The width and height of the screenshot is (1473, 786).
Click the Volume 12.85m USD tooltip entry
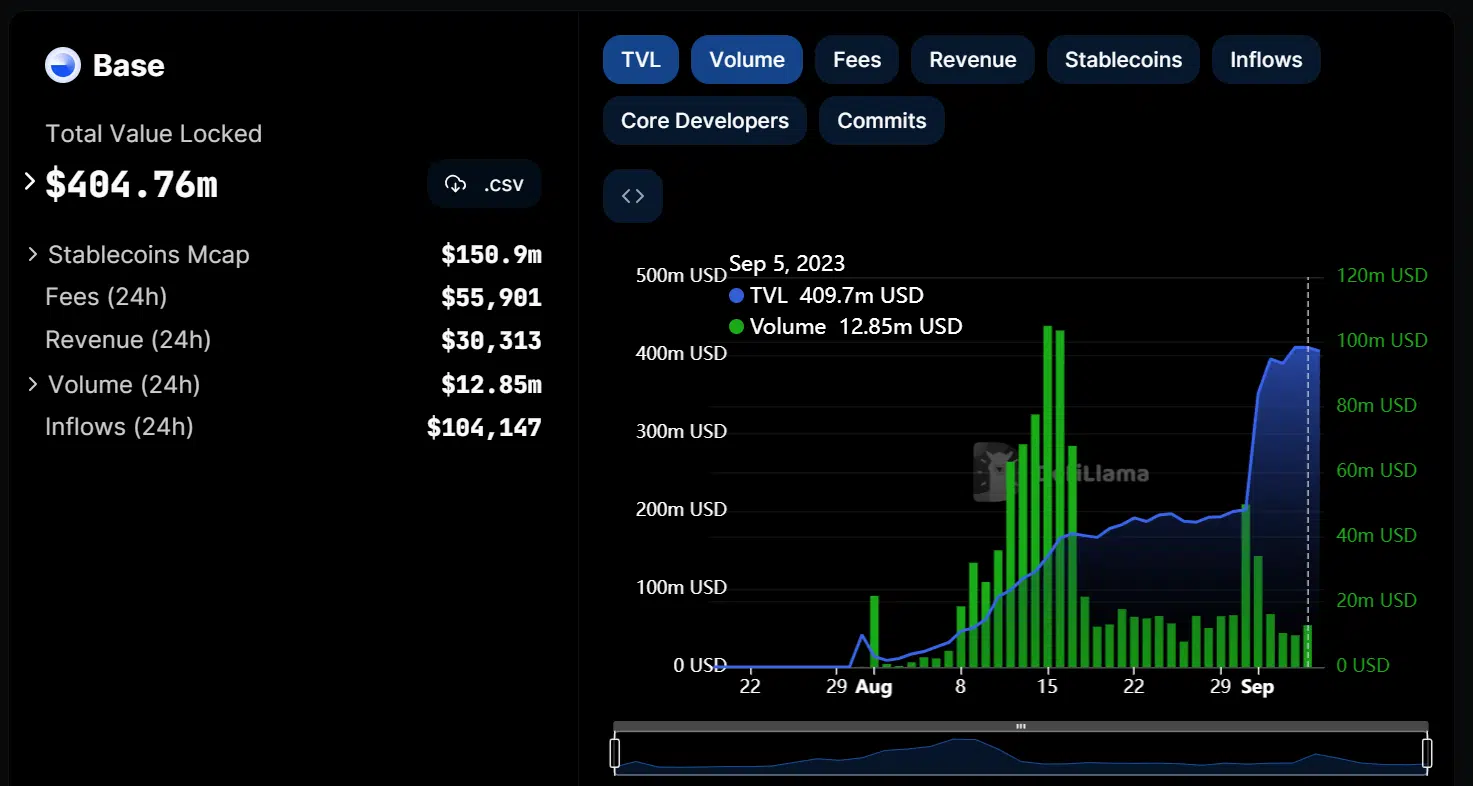846,327
